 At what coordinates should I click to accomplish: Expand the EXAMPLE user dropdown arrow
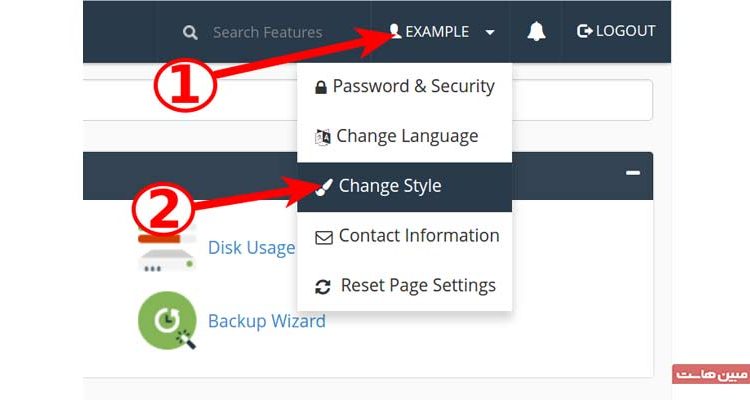pos(490,32)
